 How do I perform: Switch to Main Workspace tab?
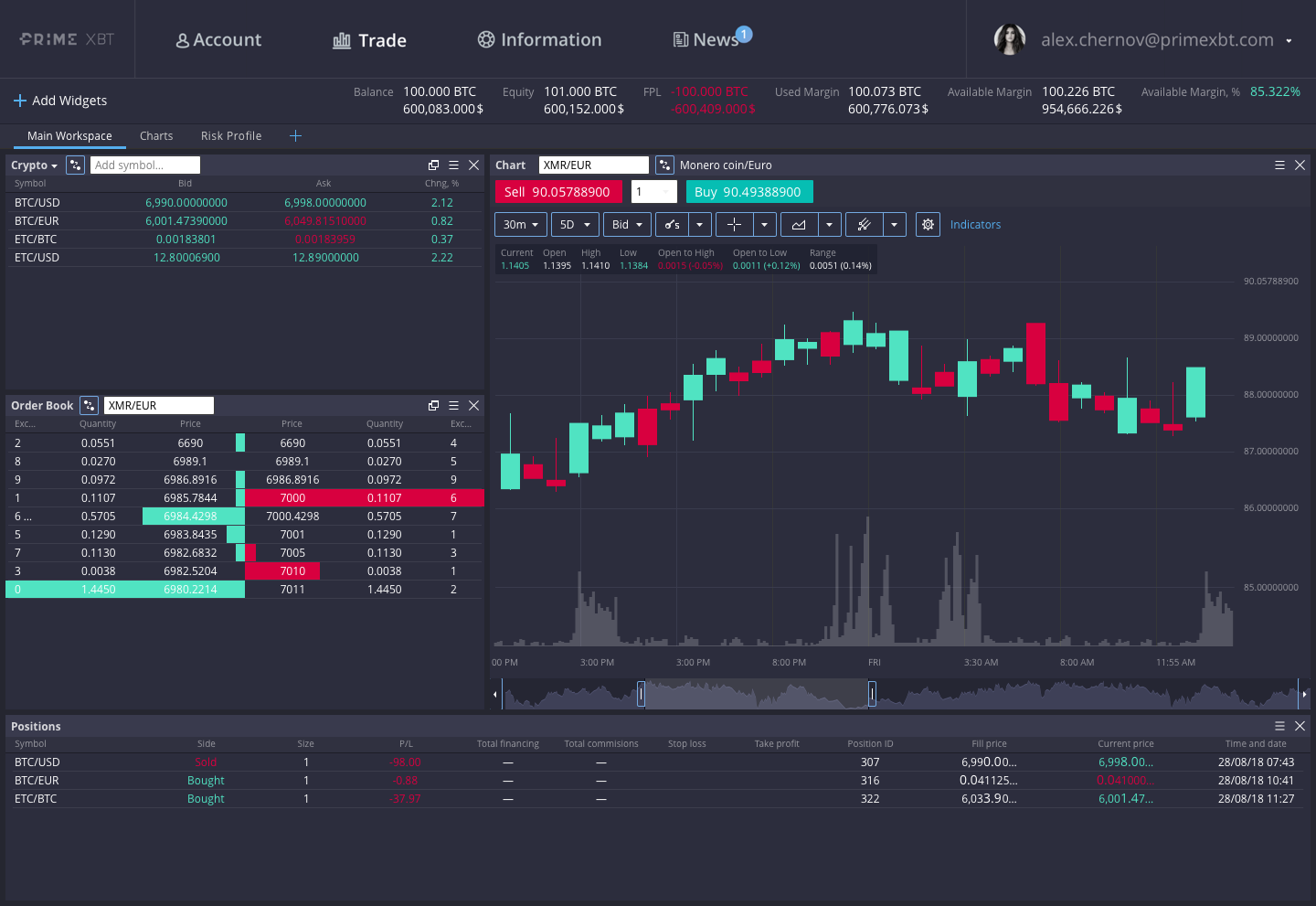(x=69, y=136)
